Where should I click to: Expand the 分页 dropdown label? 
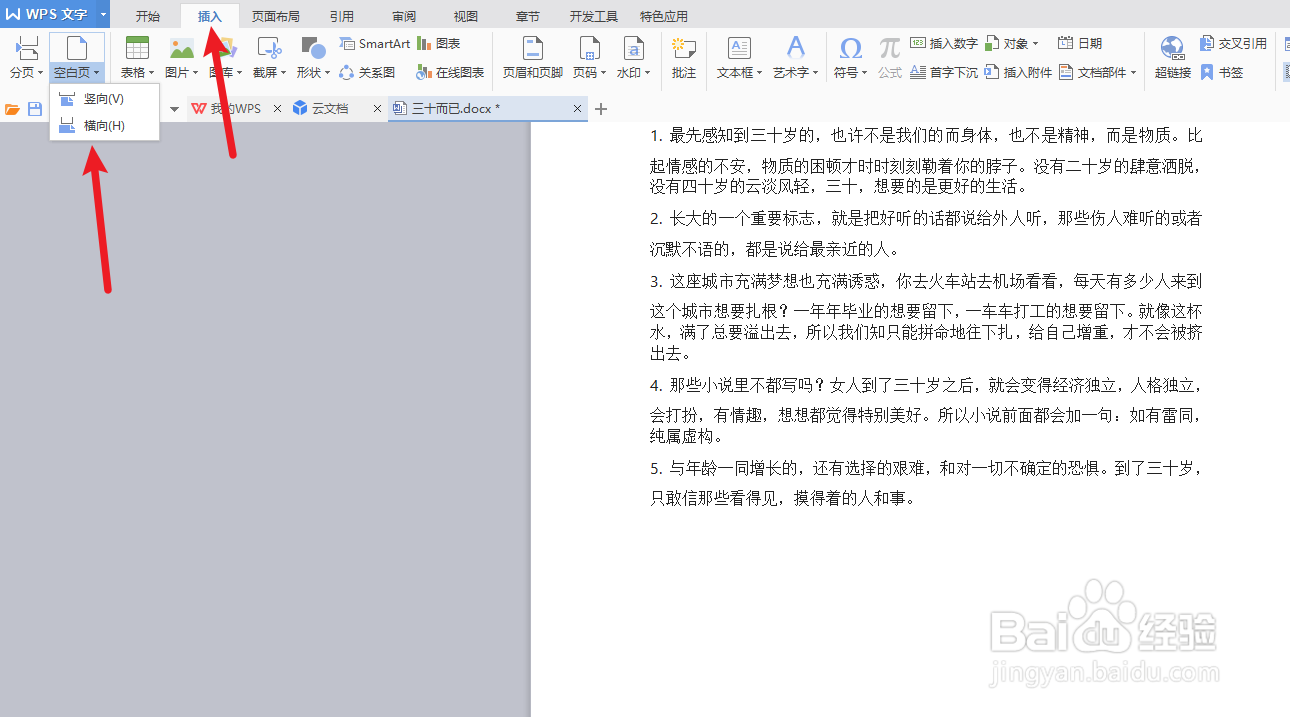(x=27, y=73)
